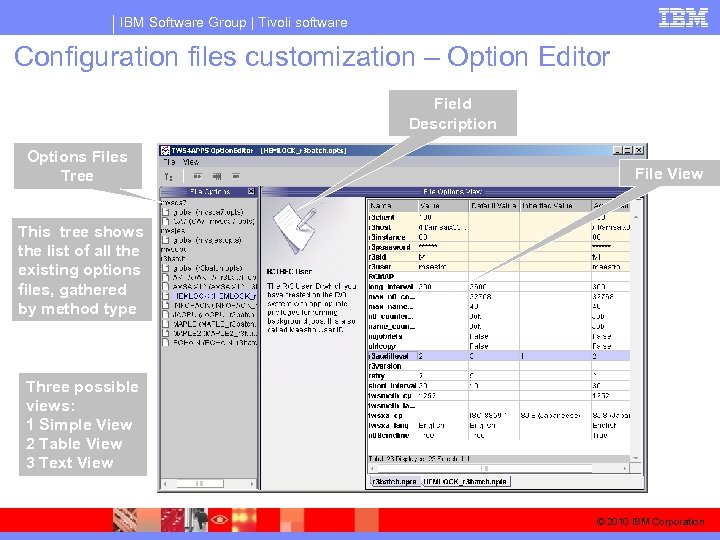720x540 pixels.
Task: Minimize the OptionEditor window
Action: pyautogui.click(x=618, y=150)
